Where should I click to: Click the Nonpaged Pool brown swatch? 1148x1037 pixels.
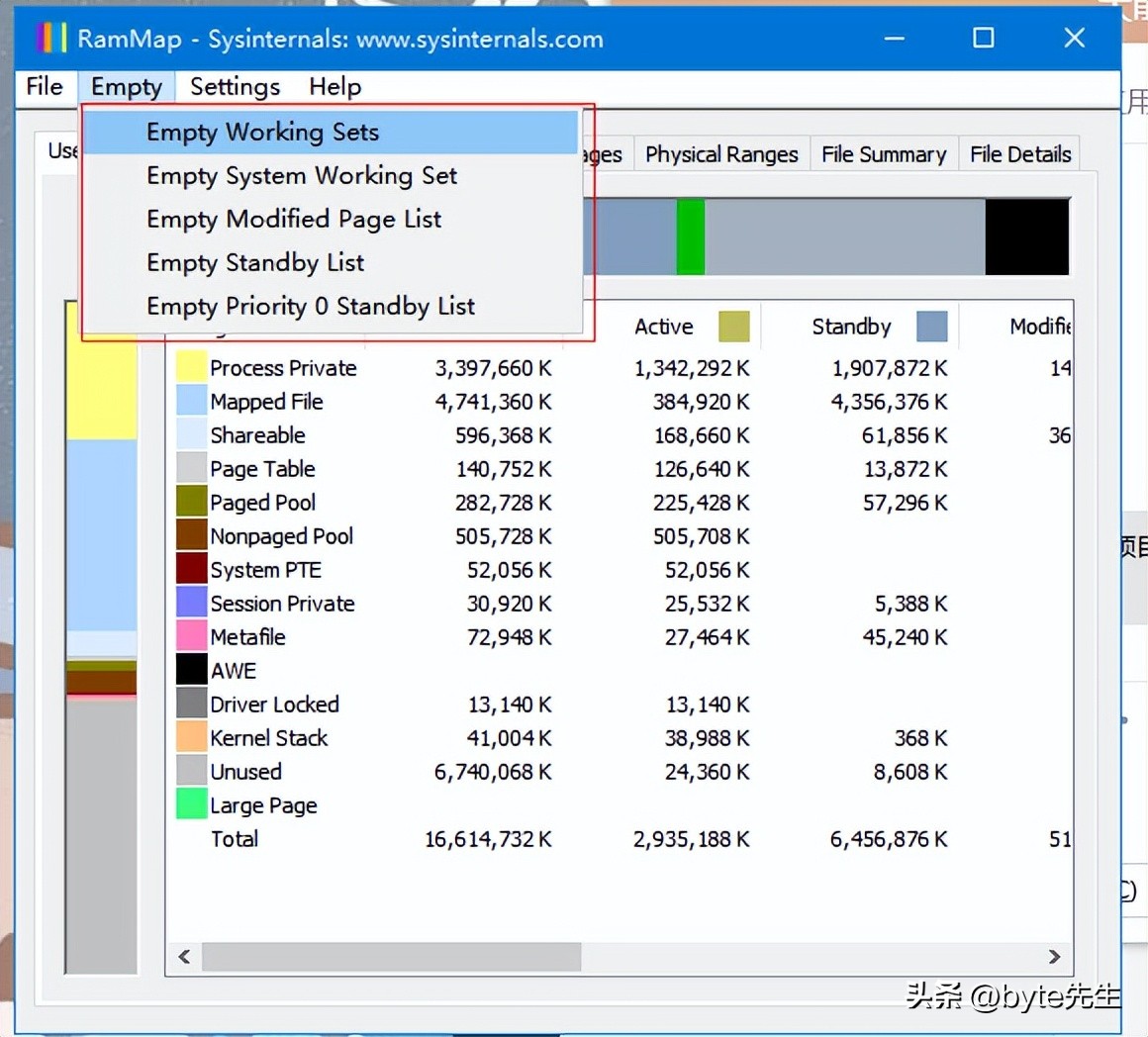pos(191,535)
